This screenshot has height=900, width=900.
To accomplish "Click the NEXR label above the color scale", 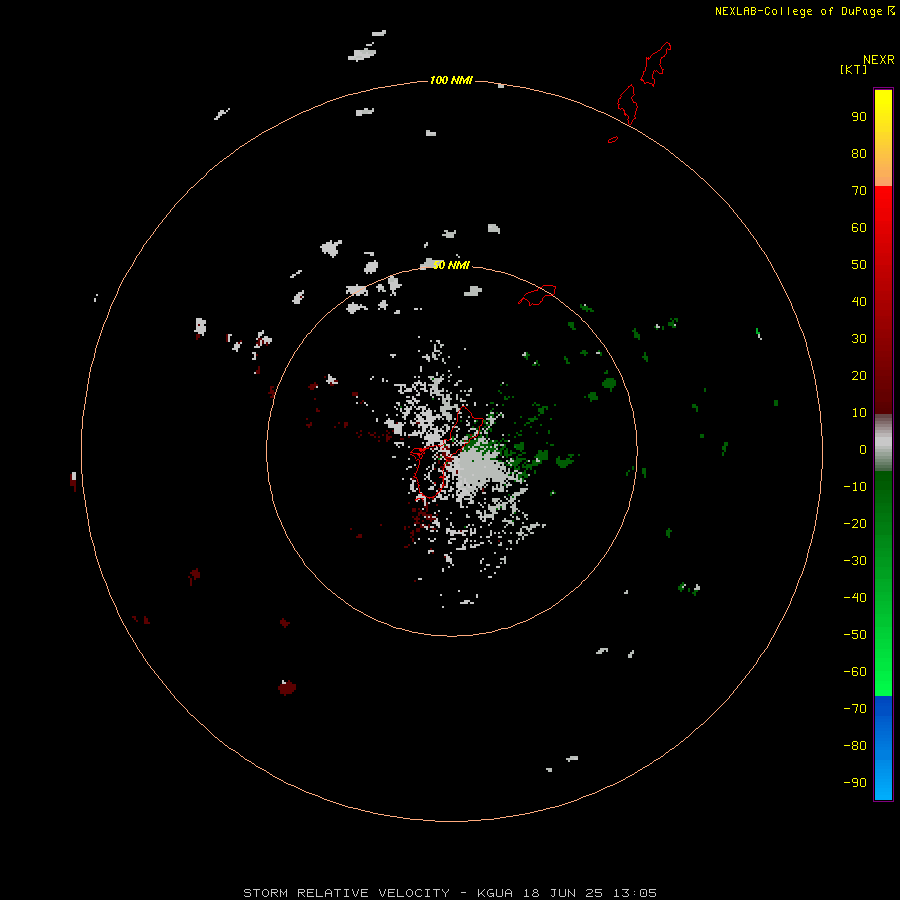I will pos(878,60).
